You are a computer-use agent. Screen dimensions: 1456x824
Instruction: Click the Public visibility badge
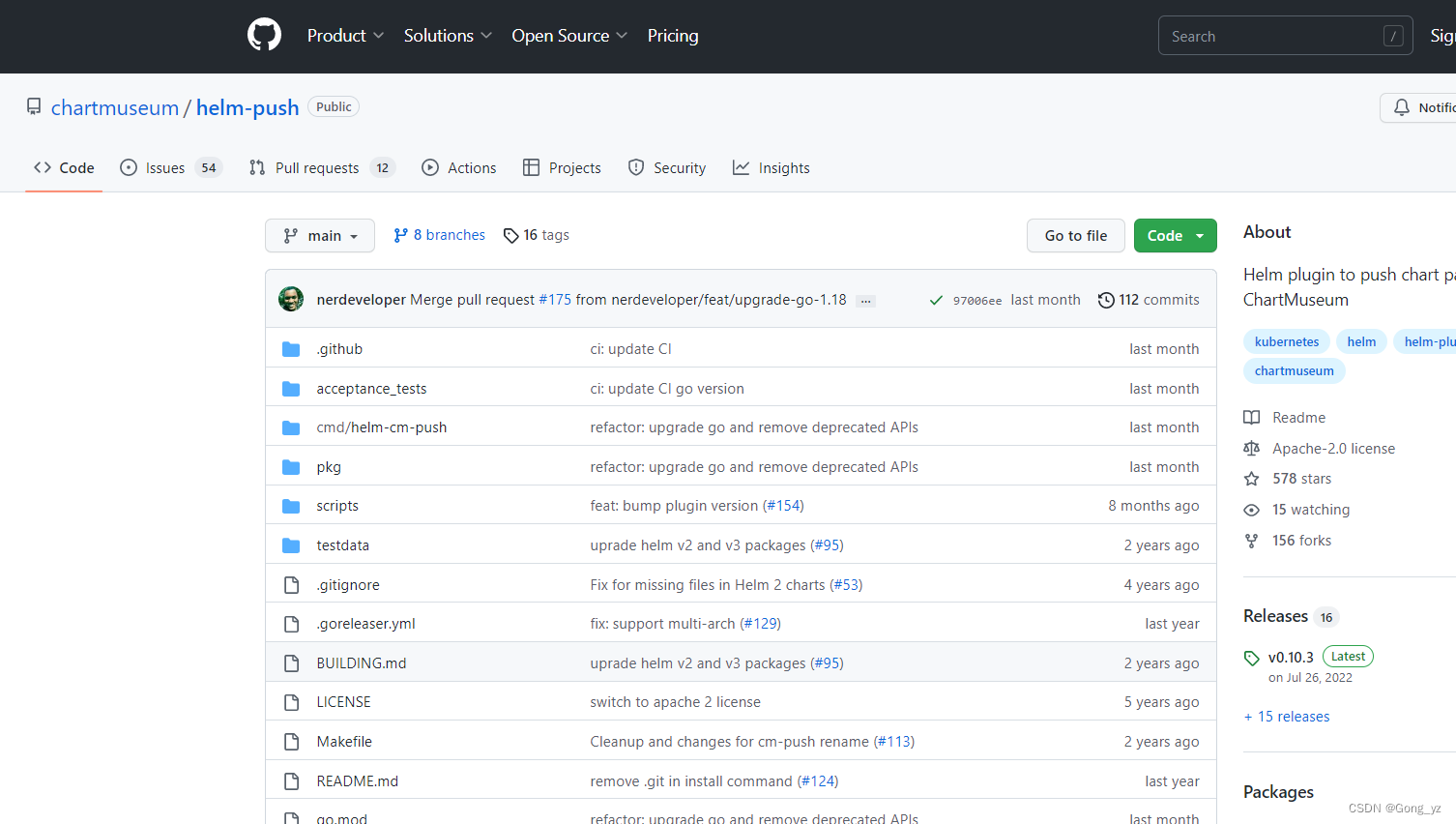[x=334, y=106]
